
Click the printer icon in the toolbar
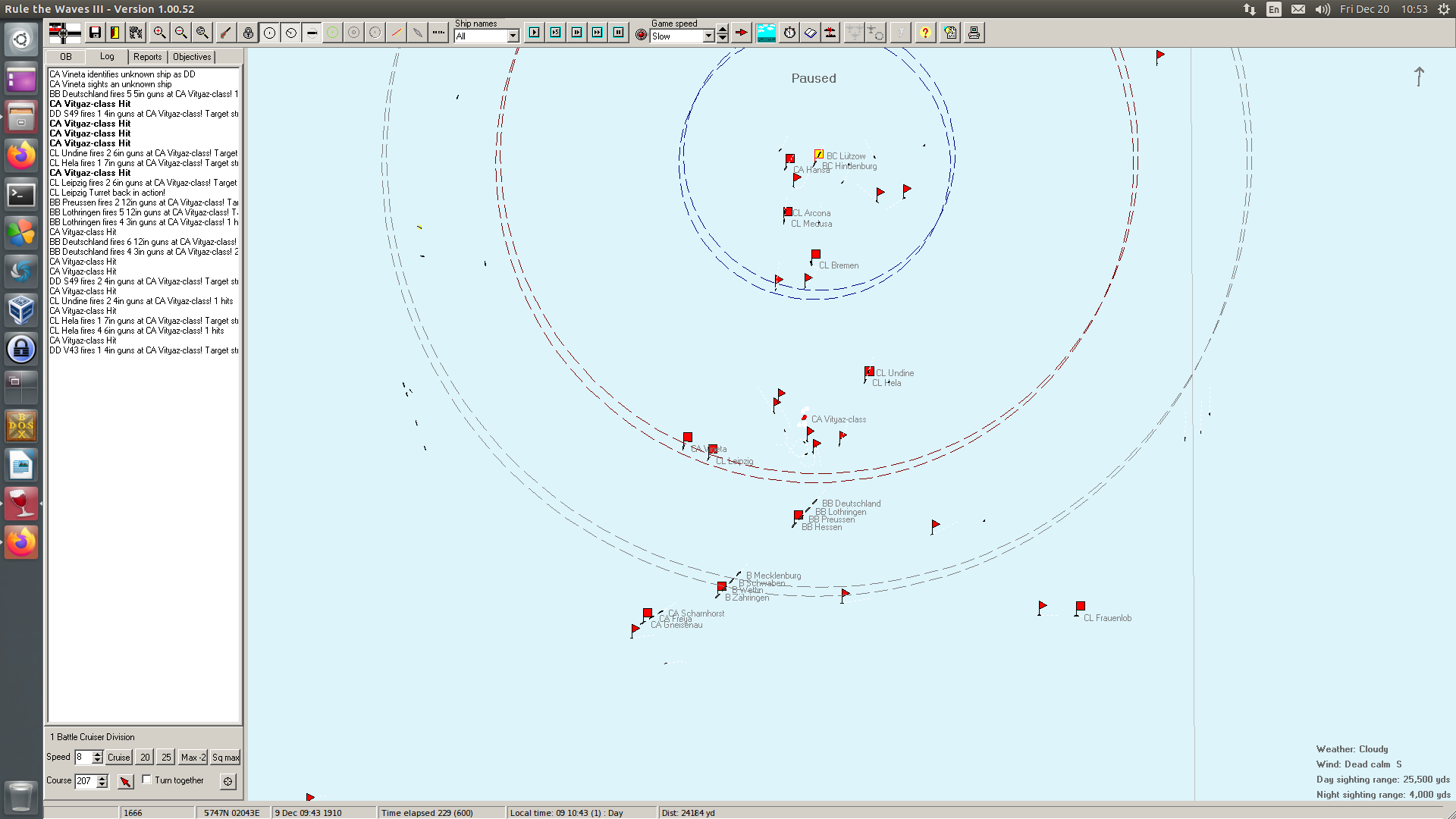pos(974,33)
